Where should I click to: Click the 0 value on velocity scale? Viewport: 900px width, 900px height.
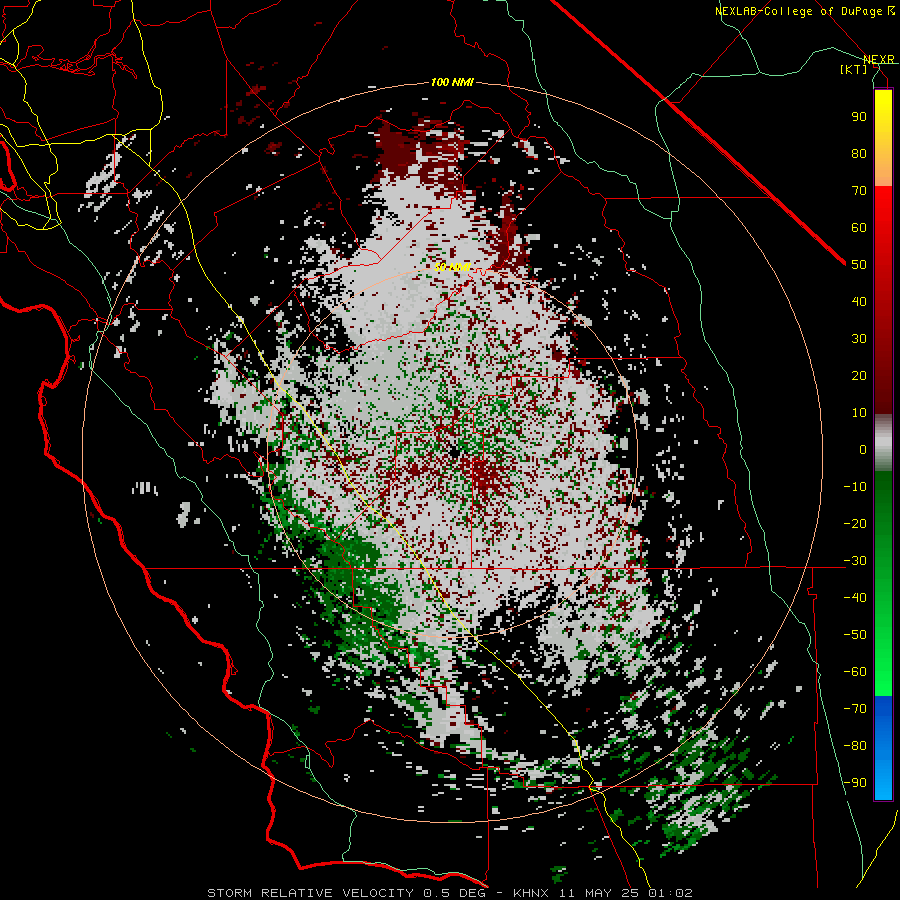[x=863, y=450]
